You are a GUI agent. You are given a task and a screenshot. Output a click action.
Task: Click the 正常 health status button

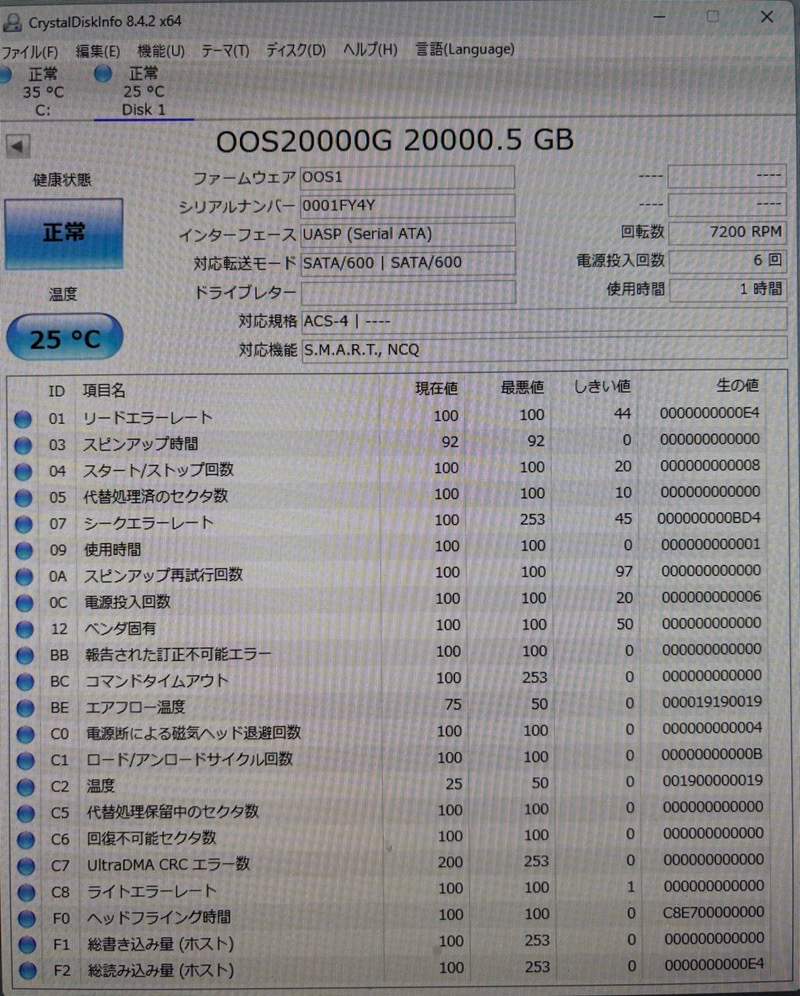tap(64, 233)
